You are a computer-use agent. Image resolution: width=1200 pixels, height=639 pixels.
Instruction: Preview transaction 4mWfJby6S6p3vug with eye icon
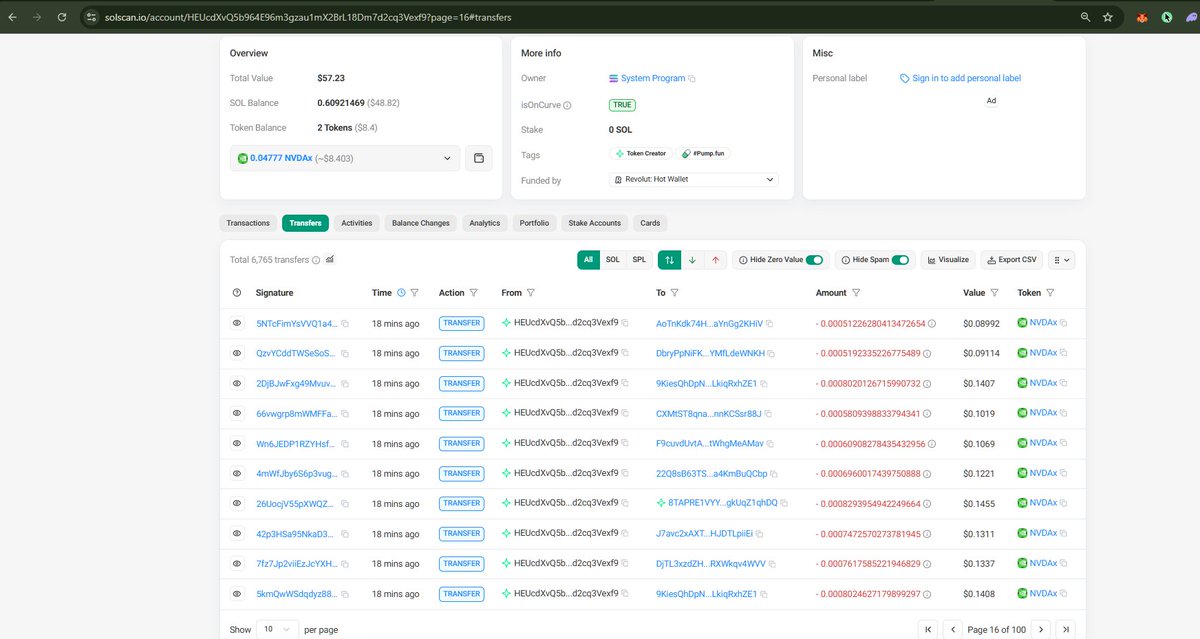237,473
